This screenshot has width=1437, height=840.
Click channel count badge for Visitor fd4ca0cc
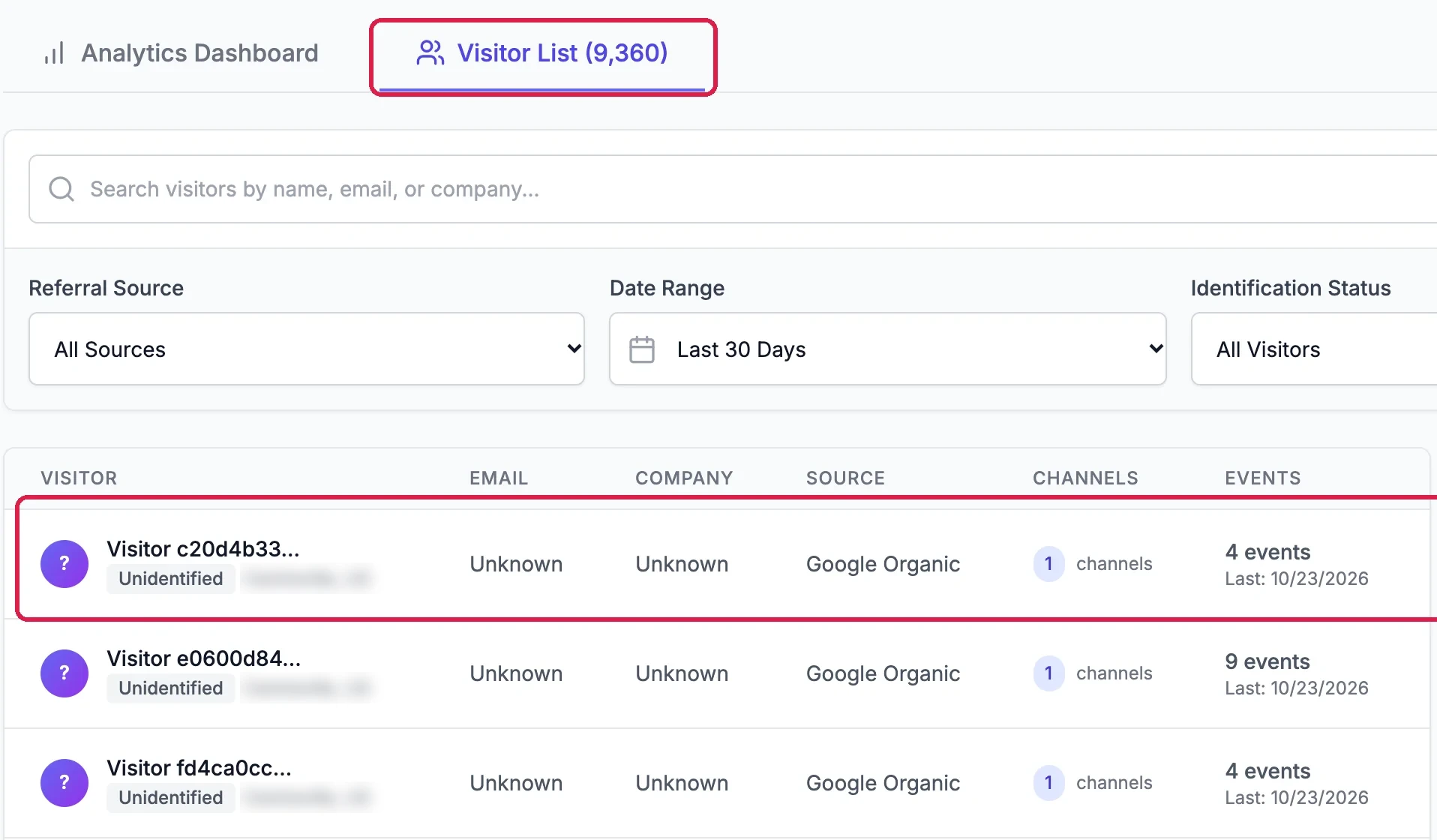point(1048,783)
